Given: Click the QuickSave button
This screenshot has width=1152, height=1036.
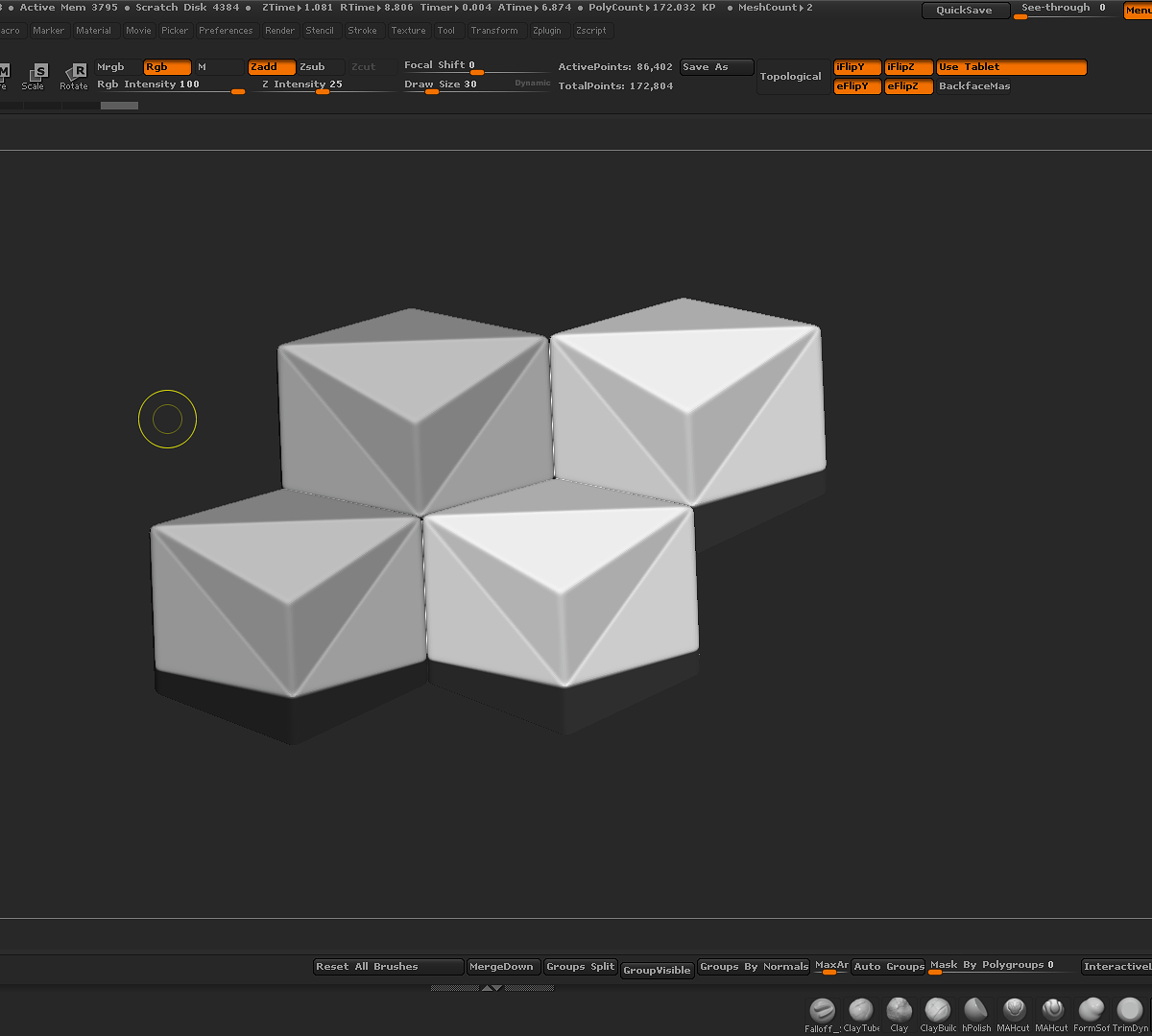Looking at the screenshot, I should [965, 11].
